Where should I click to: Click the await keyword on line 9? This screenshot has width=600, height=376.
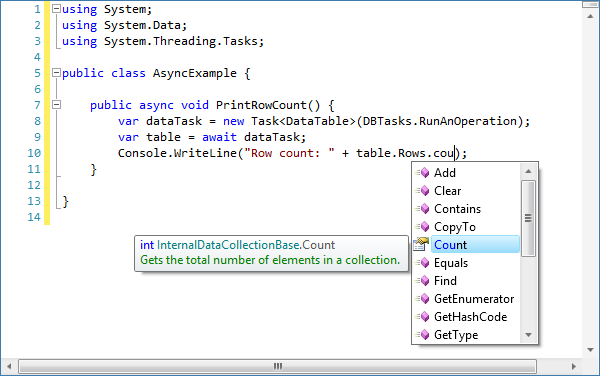point(219,137)
